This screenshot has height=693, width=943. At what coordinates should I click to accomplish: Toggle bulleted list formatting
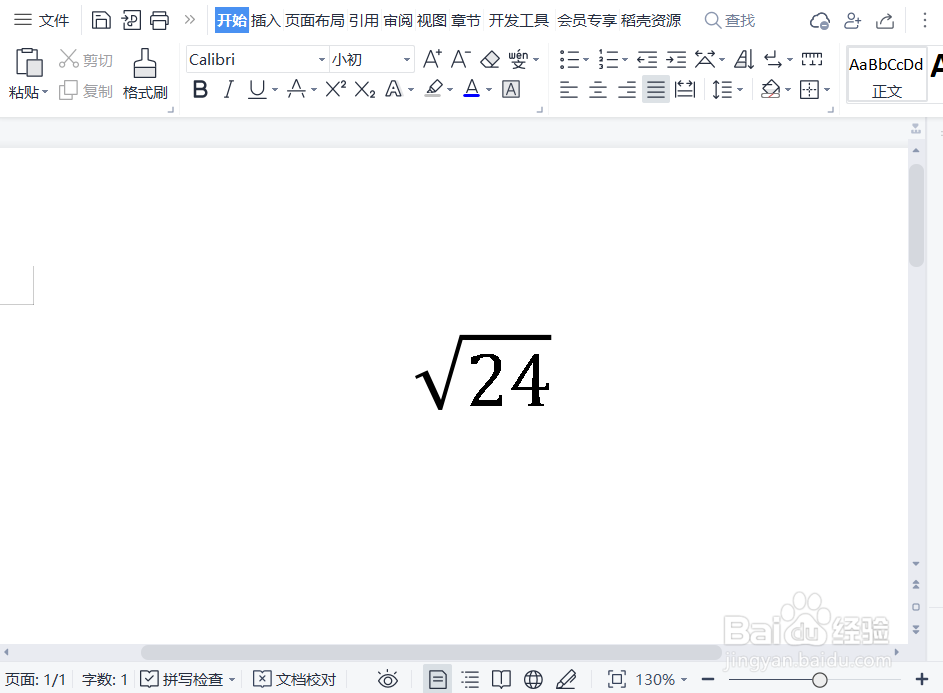[569, 59]
